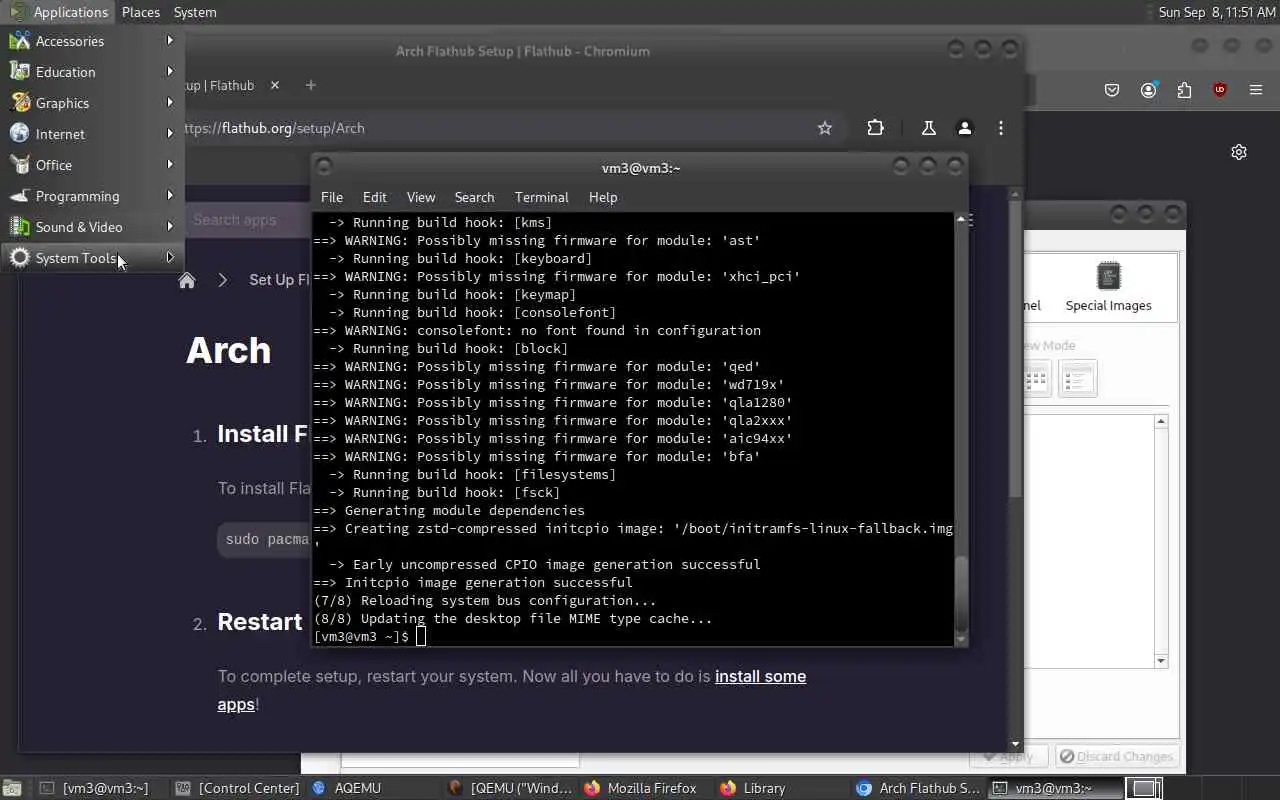Viewport: 1280px width, 800px height.
Task: Switch to Control Center in taskbar
Action: 238,788
